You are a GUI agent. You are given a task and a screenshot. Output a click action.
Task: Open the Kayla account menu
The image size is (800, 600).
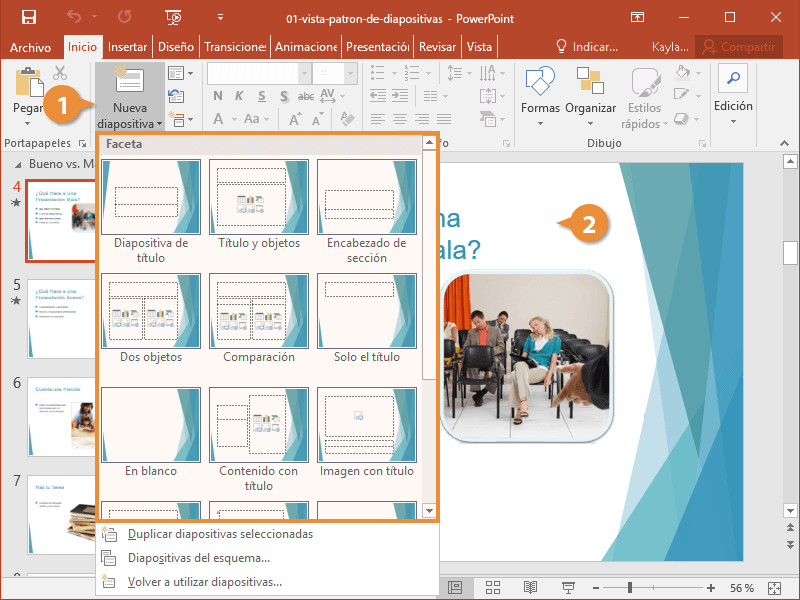[x=670, y=47]
